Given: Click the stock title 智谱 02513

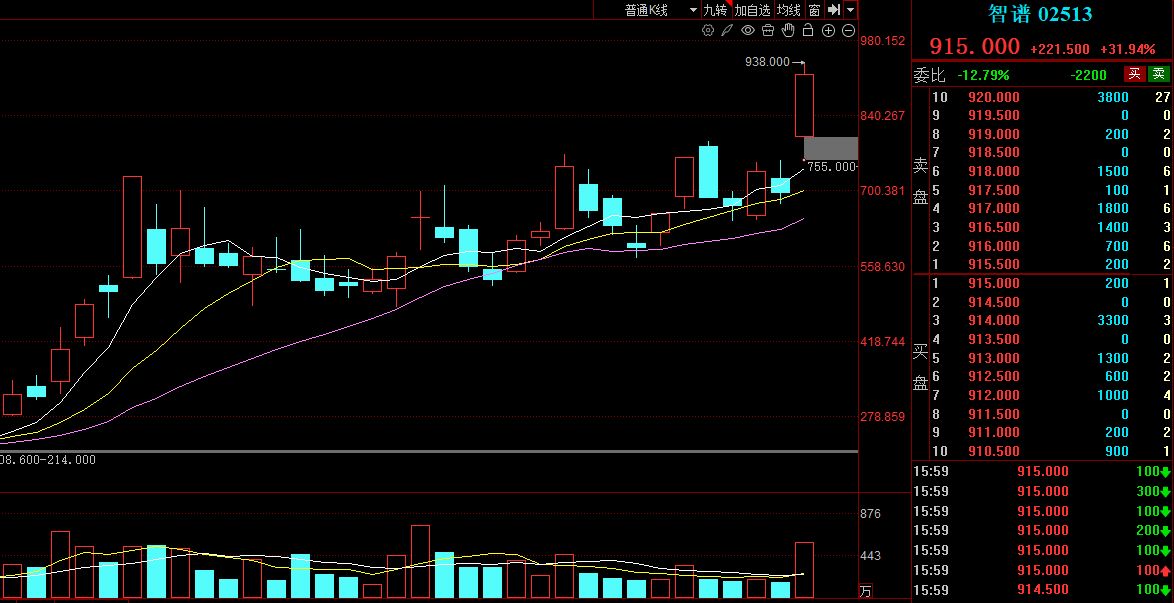Looking at the screenshot, I should [1040, 14].
